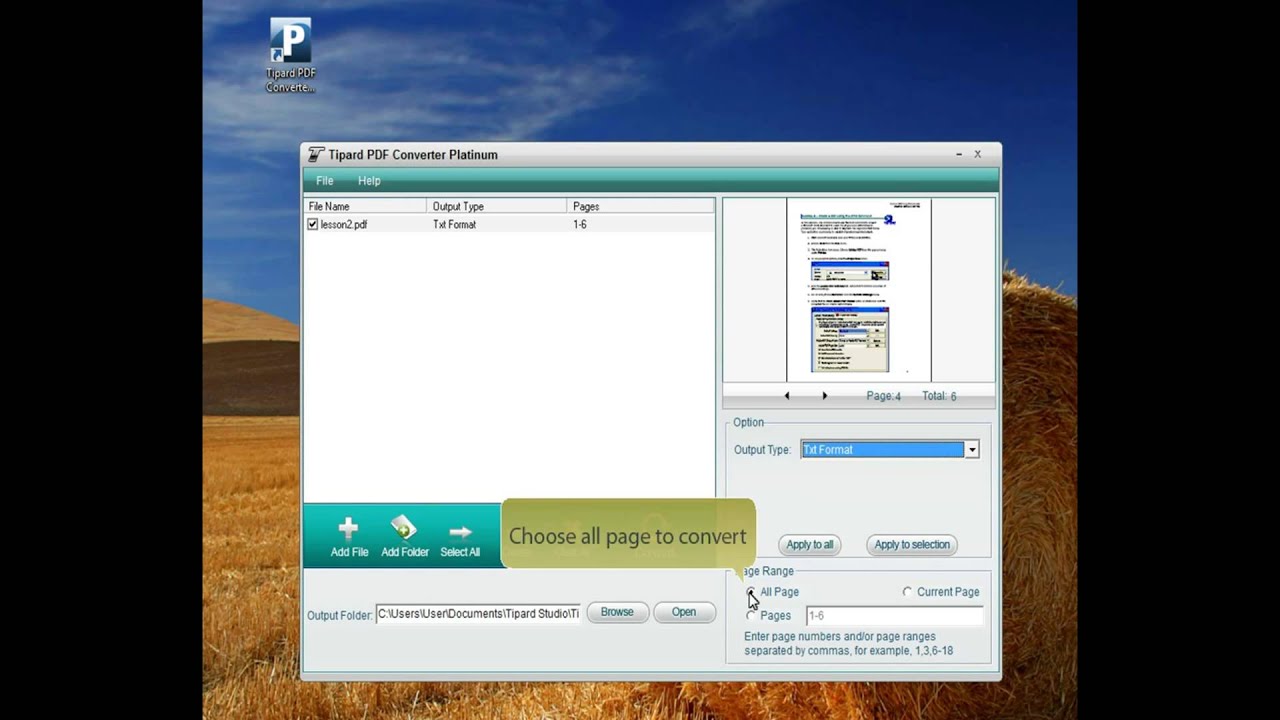Open the Output Type dropdown arrow
Viewport: 1280px width, 720px height.
pos(971,450)
